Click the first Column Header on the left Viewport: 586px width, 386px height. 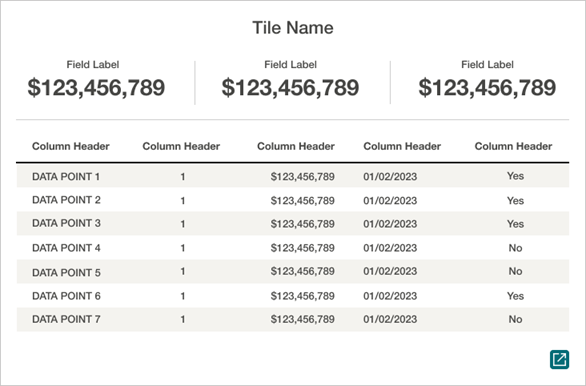[71, 146]
